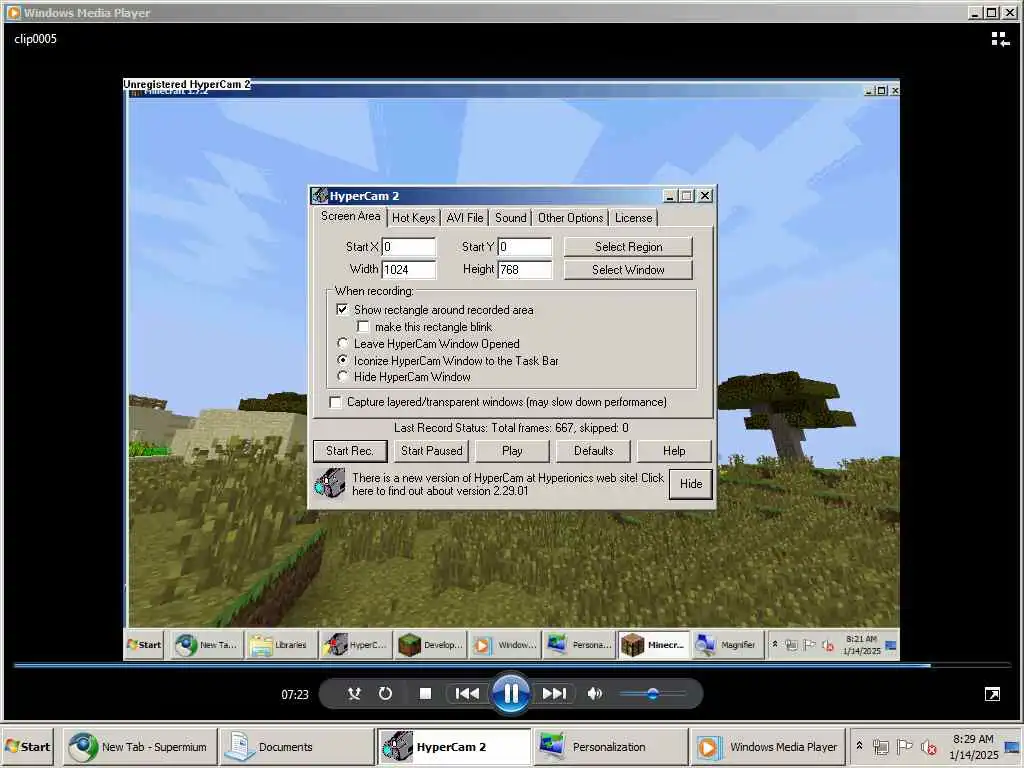Open the Sound tab
1024x768 pixels.
pyautogui.click(x=511, y=218)
